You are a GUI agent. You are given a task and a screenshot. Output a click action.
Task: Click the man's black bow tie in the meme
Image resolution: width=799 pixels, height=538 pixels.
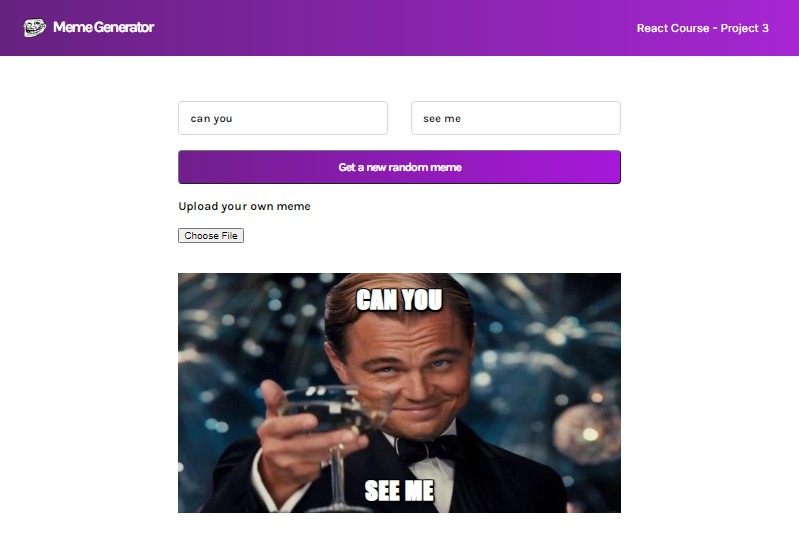point(427,448)
